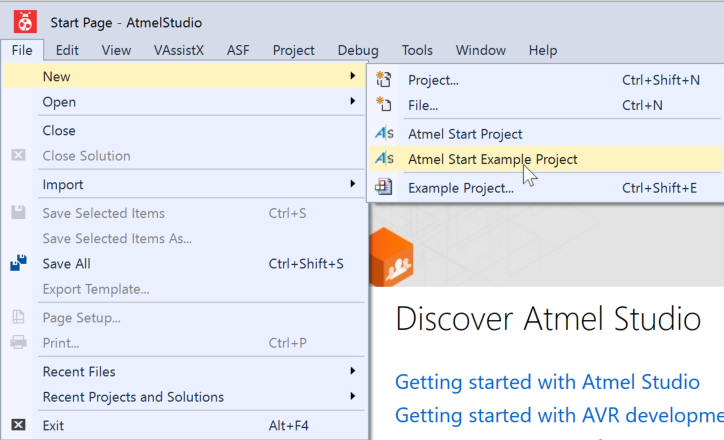Click the orange community cube icon
The image size is (724, 440).
coord(391,257)
